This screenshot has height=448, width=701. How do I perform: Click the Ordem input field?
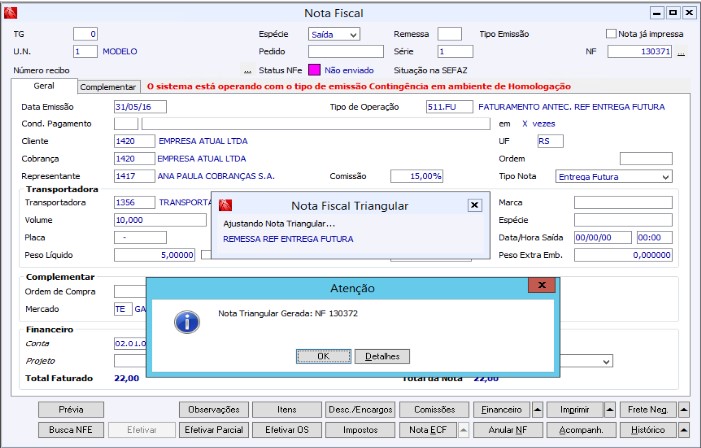click(x=646, y=159)
